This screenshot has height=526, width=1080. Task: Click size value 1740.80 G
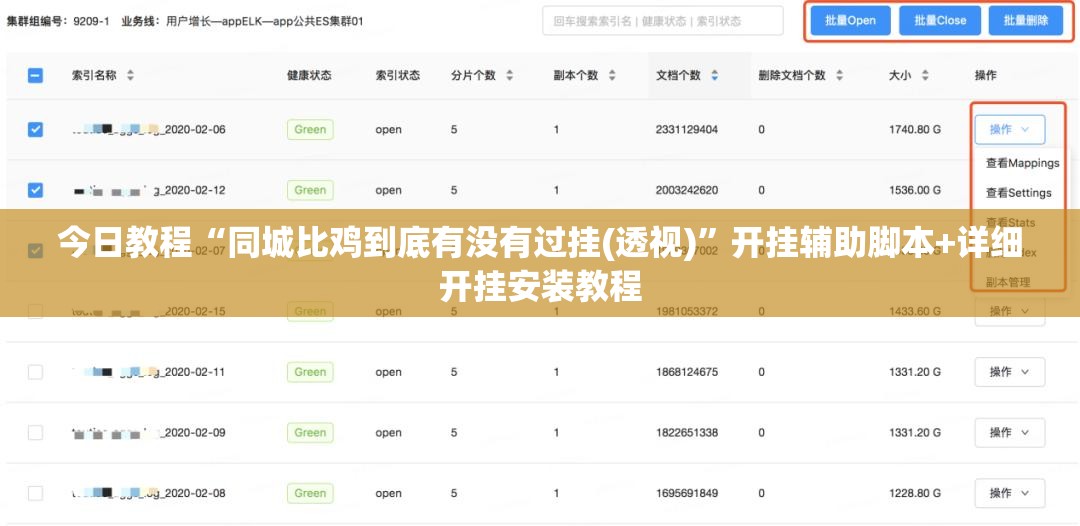tap(915, 129)
